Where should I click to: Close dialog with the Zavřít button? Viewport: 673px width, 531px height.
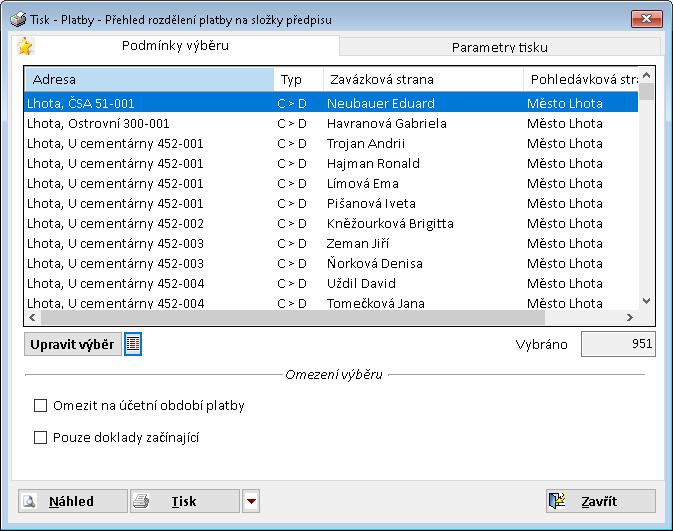point(600,502)
